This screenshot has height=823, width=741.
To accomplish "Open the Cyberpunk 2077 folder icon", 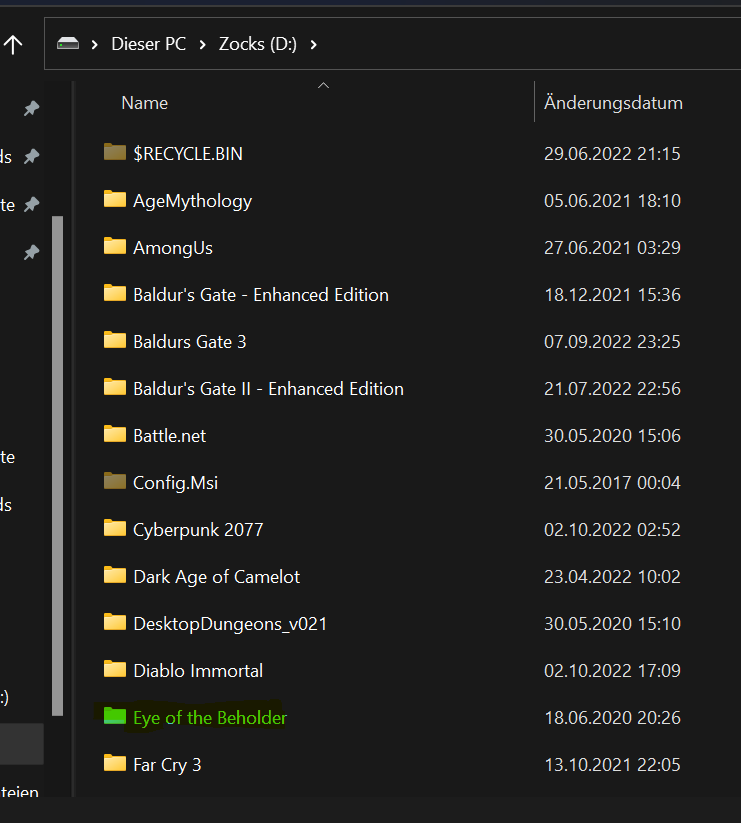I will click(114, 529).
